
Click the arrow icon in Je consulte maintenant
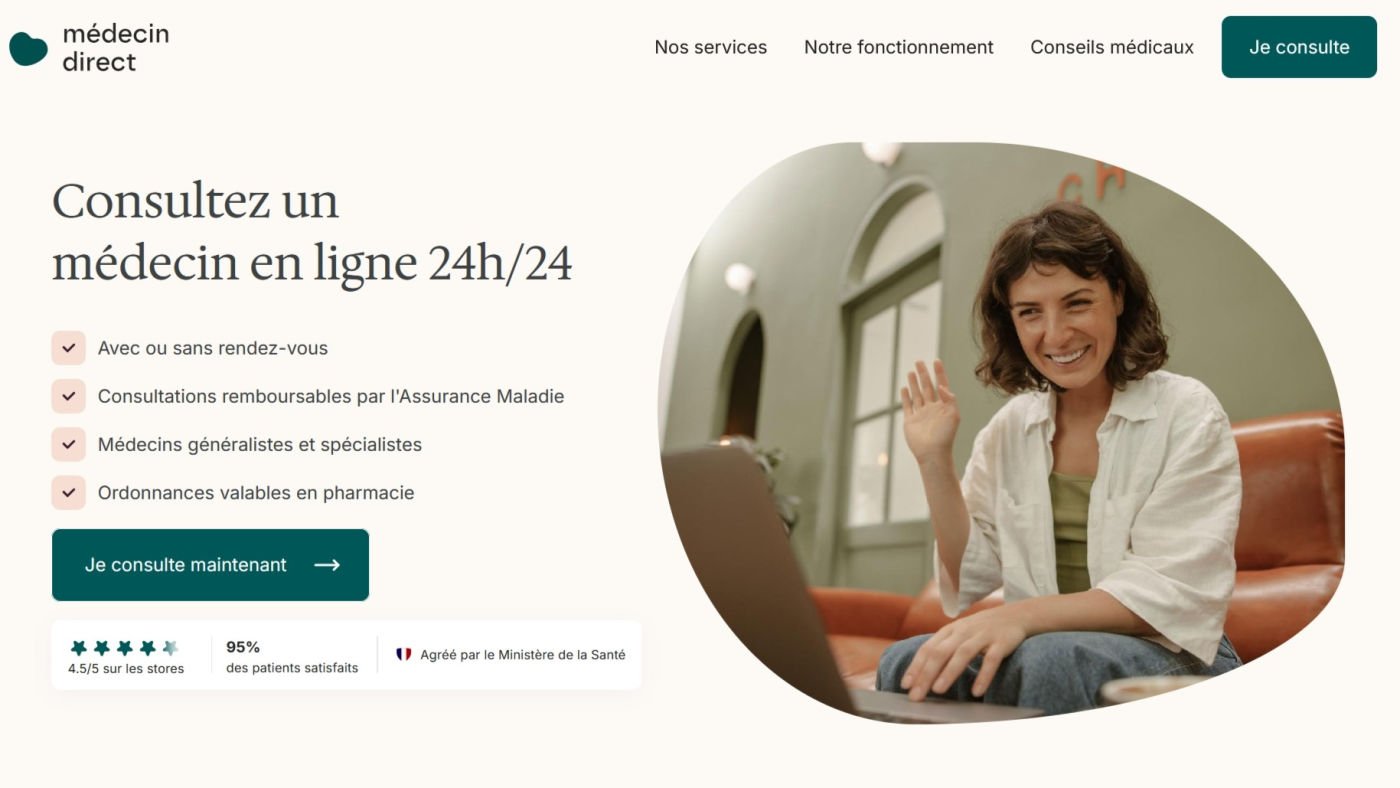pyautogui.click(x=327, y=565)
